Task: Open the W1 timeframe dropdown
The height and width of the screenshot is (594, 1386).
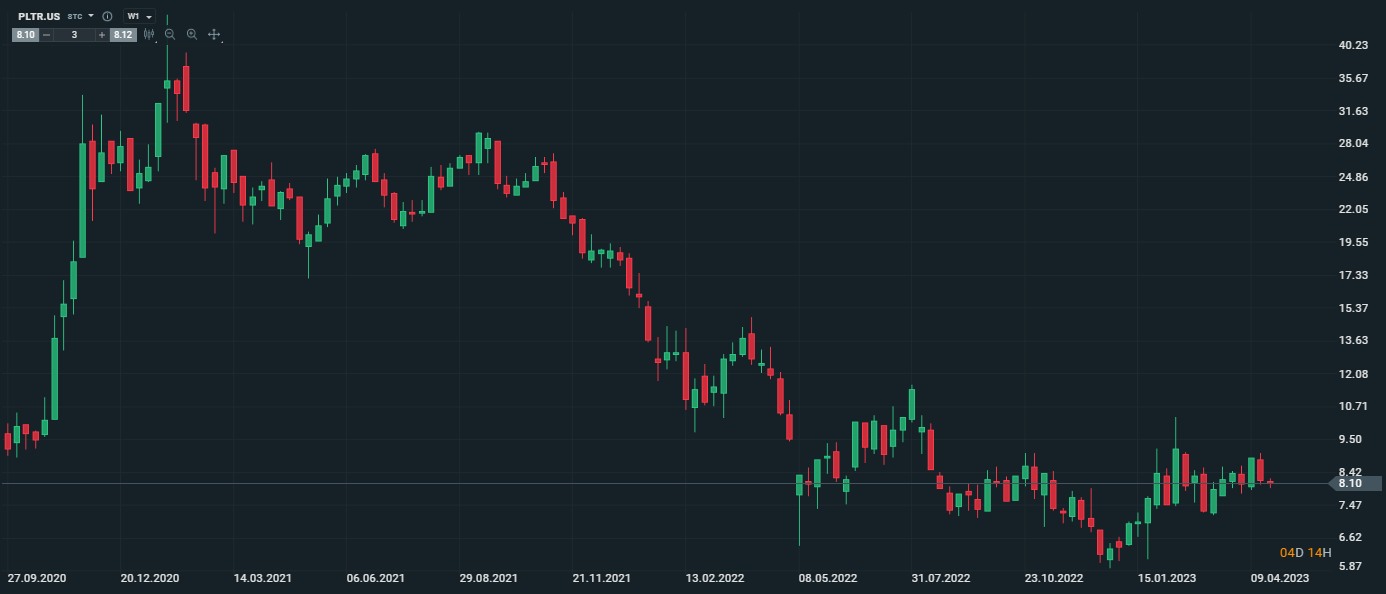Action: (x=133, y=16)
